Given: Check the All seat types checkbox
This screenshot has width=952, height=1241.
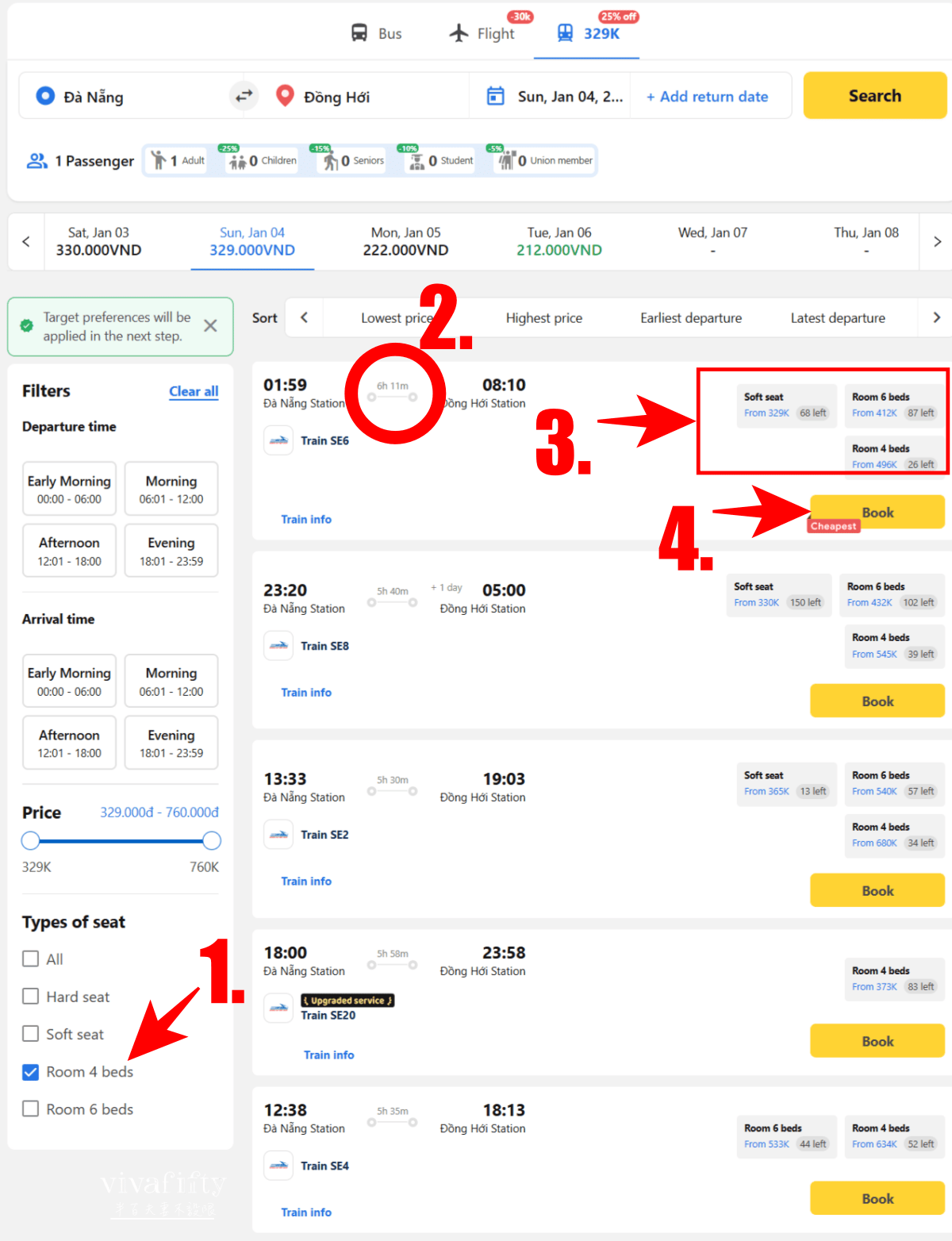Looking at the screenshot, I should click(x=30, y=959).
